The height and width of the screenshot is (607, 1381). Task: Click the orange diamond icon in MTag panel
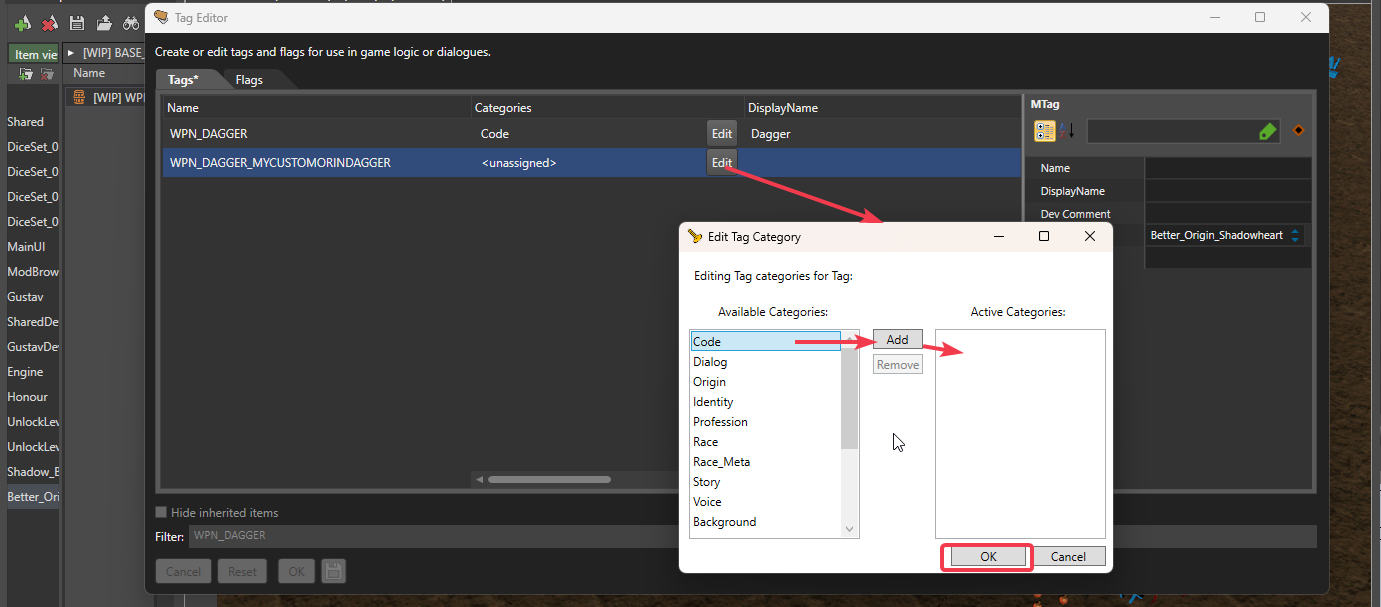(x=1299, y=131)
